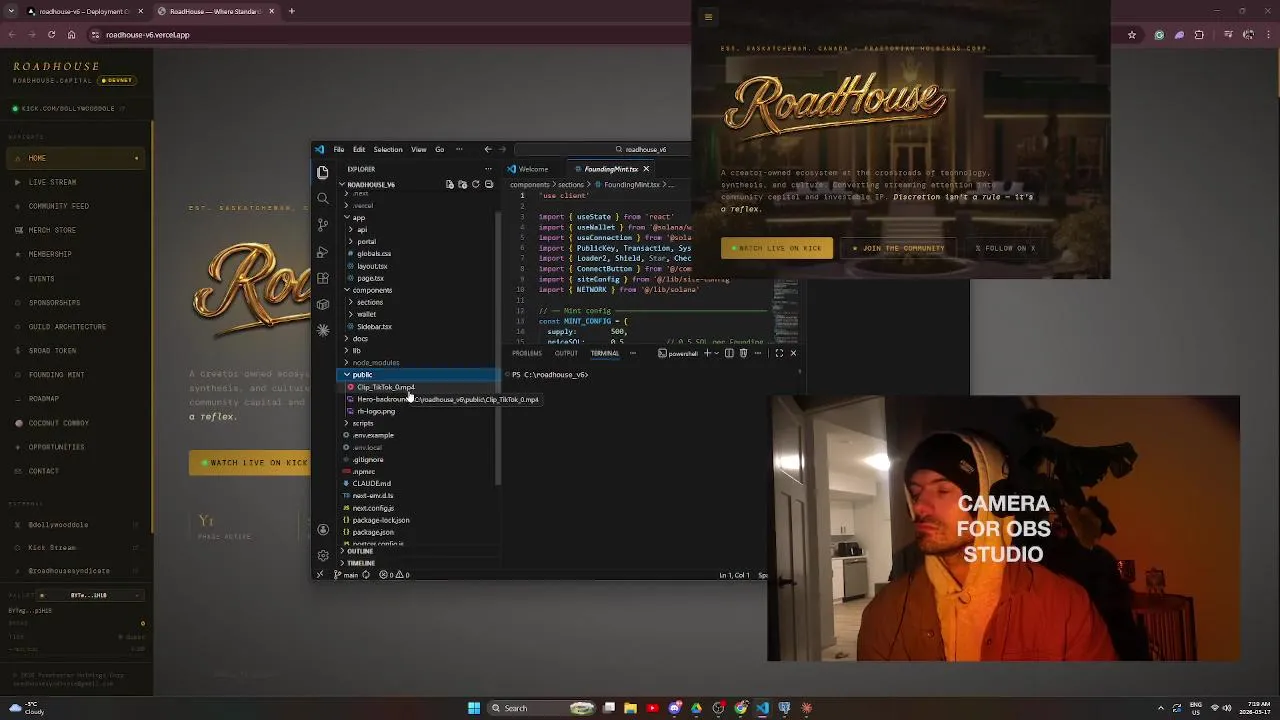Viewport: 1280px width, 720px height.
Task: Reload the browser page
Action: tap(51, 35)
